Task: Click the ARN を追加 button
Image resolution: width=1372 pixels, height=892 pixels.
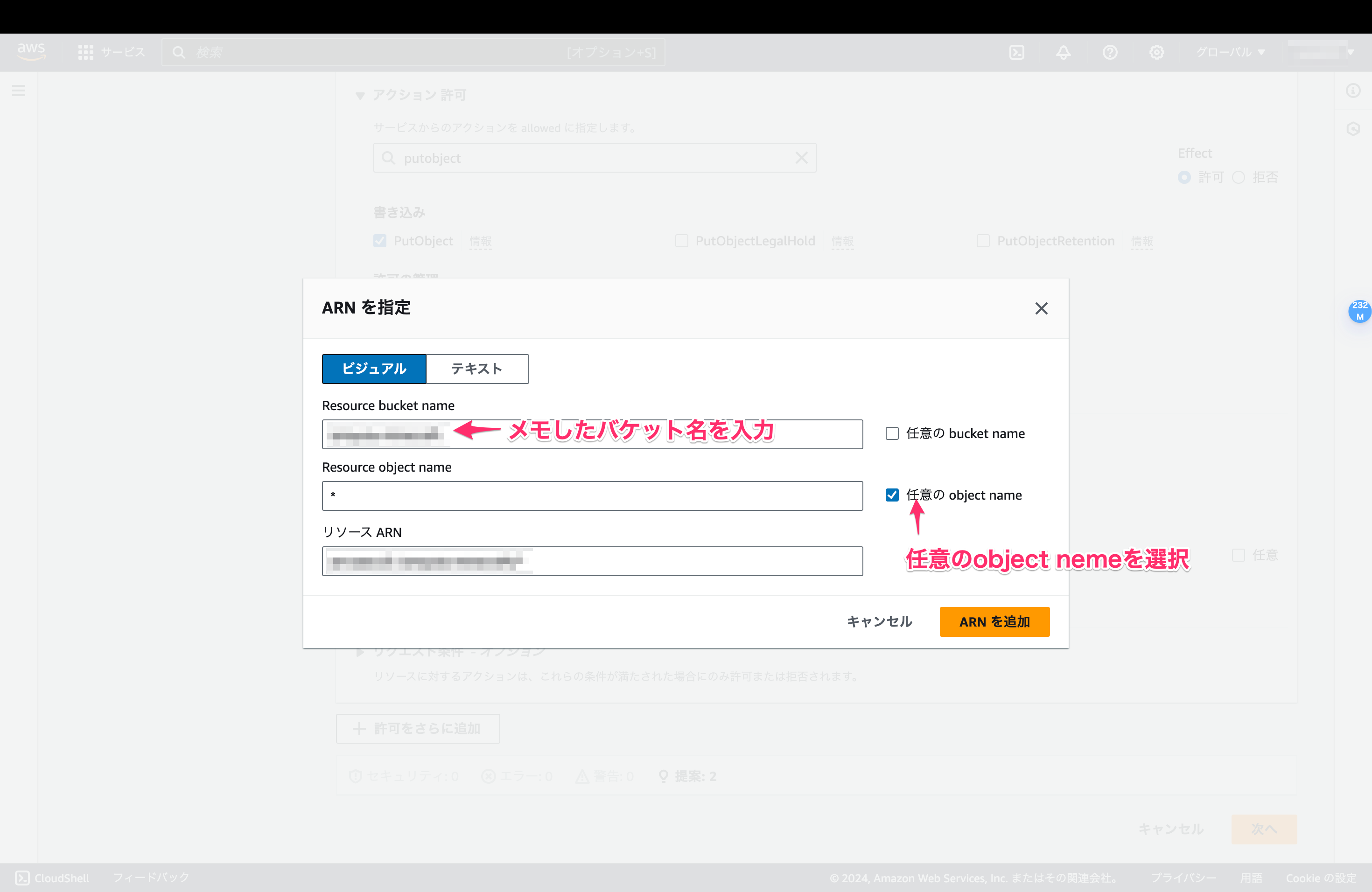Action: (994, 621)
